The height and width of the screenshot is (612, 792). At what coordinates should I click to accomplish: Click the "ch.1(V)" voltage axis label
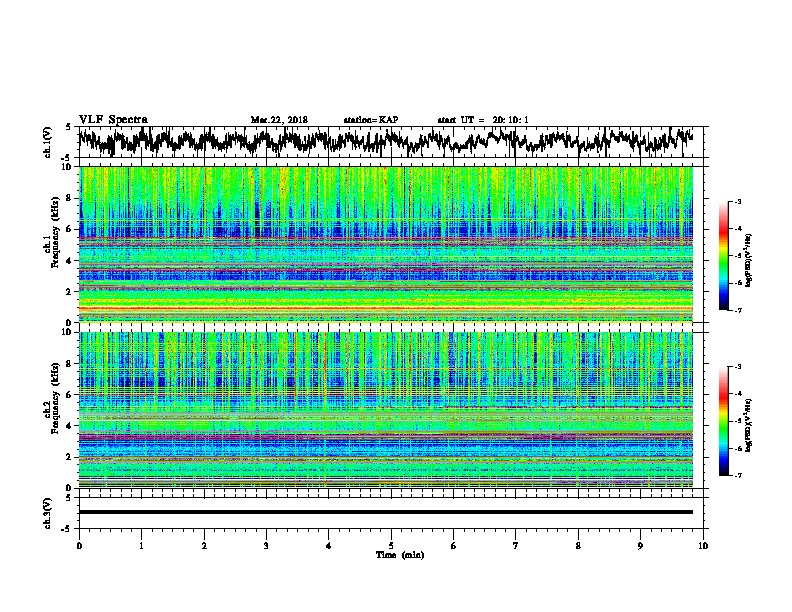[x=48, y=142]
